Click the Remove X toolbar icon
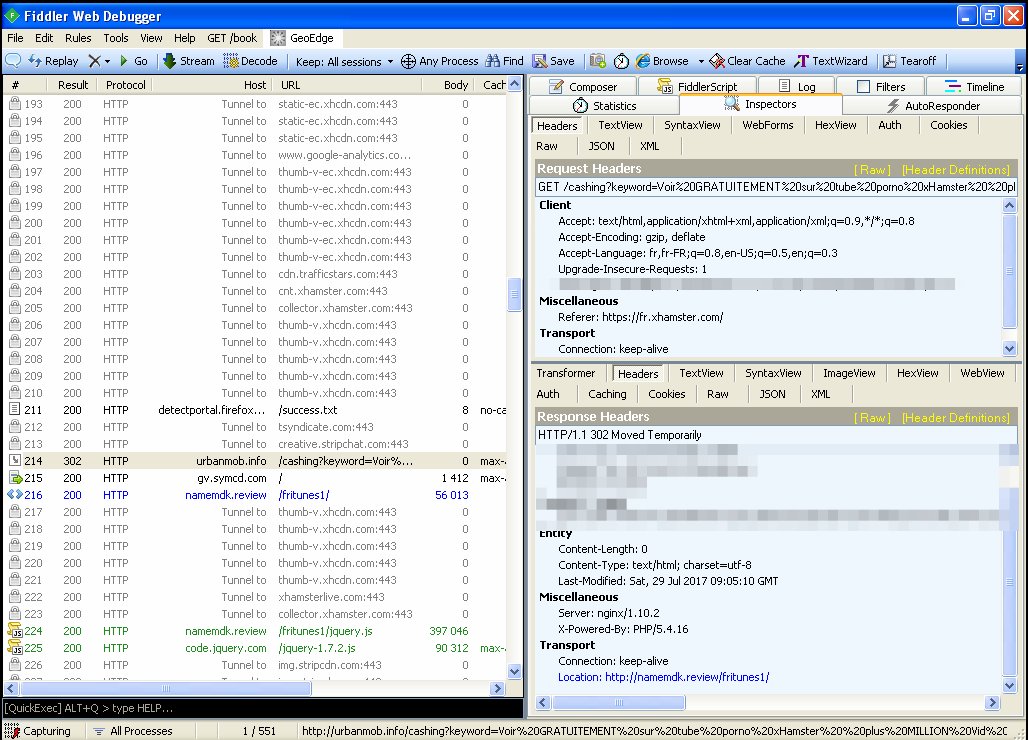The image size is (1028, 740). pos(94,61)
